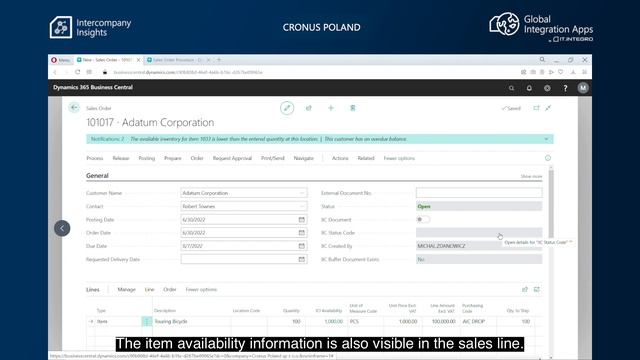Reload the browser page
Viewport: 640px width, 360px height.
click(x=78, y=72)
